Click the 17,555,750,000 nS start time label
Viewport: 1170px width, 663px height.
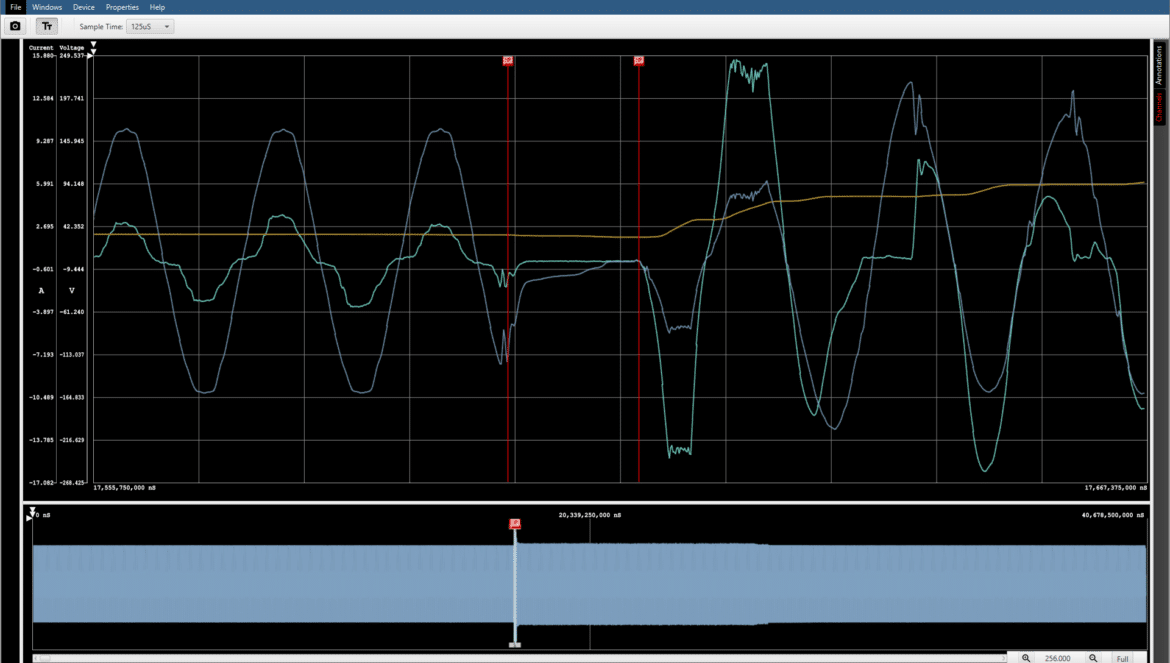[125, 488]
